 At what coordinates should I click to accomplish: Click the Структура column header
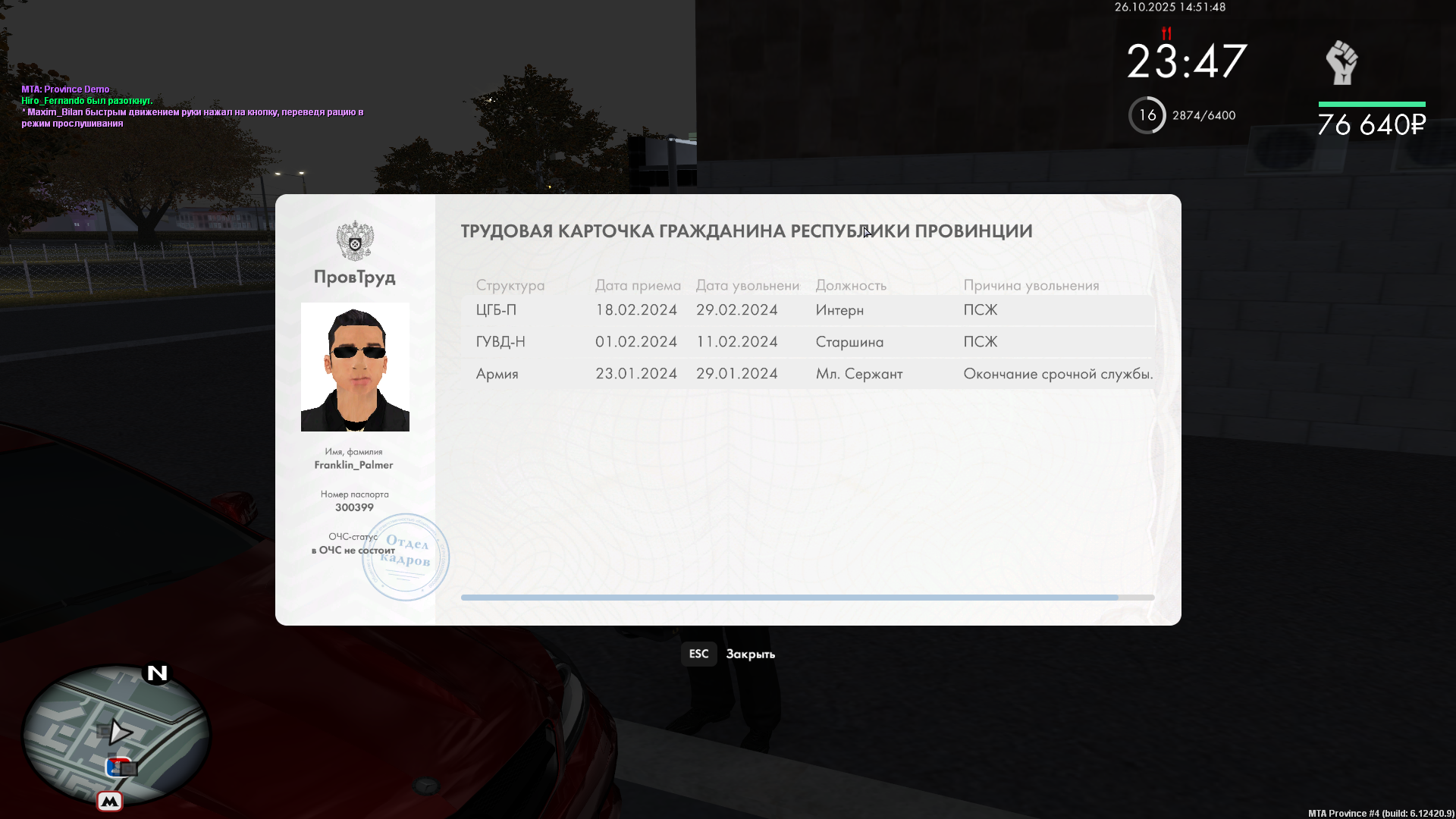(x=510, y=285)
